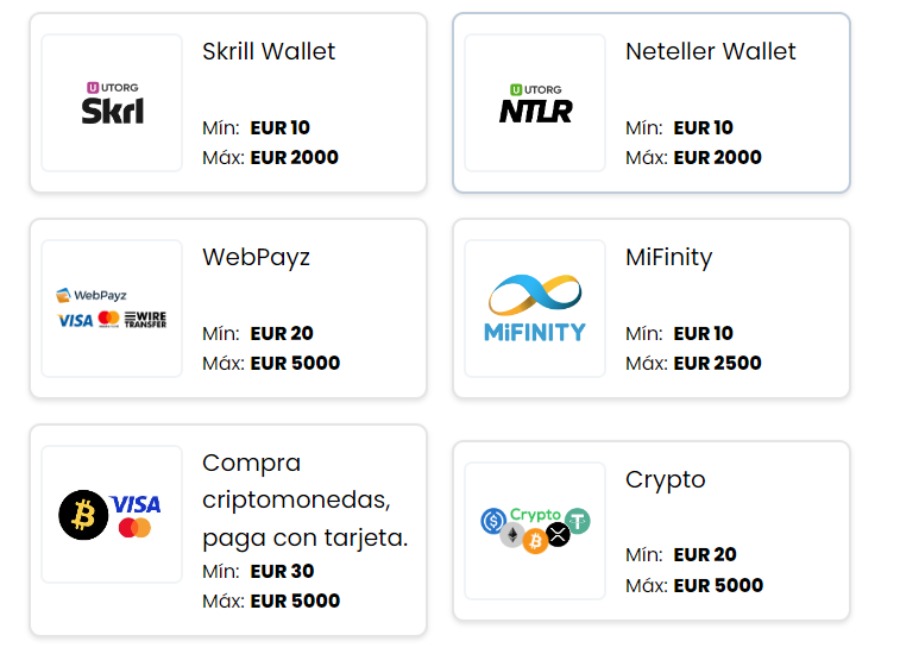Choose the MiFinity payment title

point(668,257)
